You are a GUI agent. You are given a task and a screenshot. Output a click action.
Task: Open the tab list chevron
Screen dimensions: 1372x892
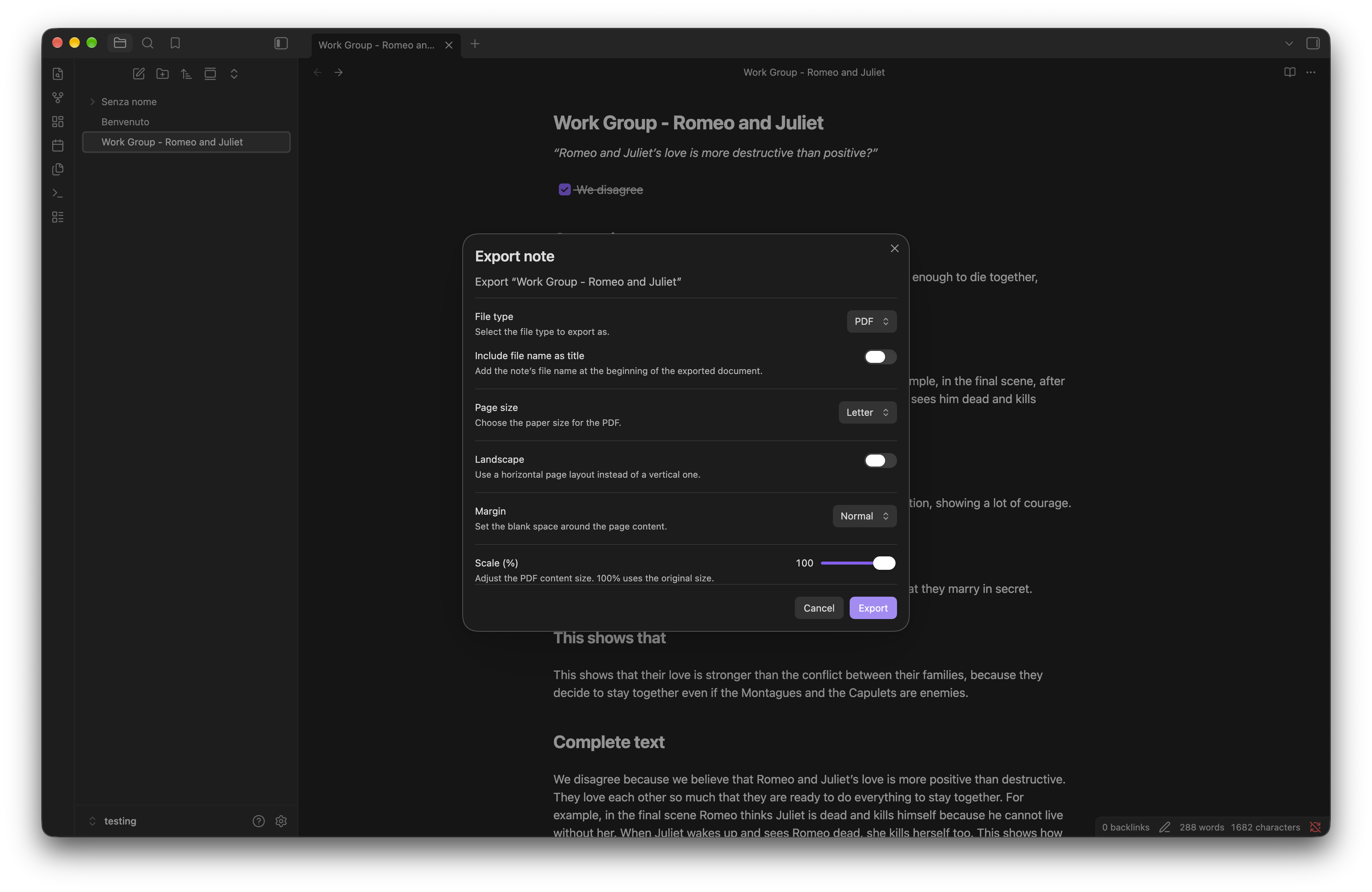coord(1288,43)
